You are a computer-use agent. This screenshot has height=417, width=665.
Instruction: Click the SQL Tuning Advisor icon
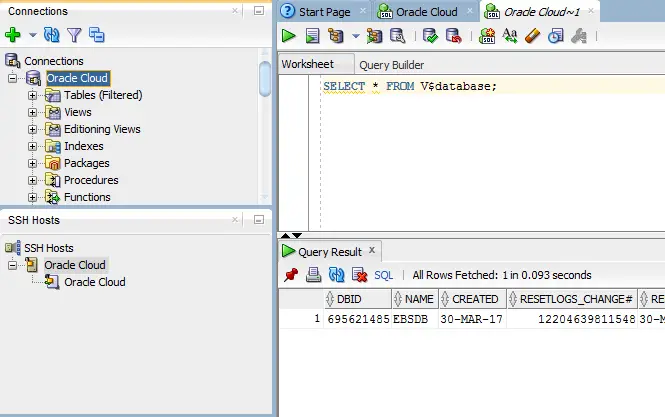(x=398, y=36)
